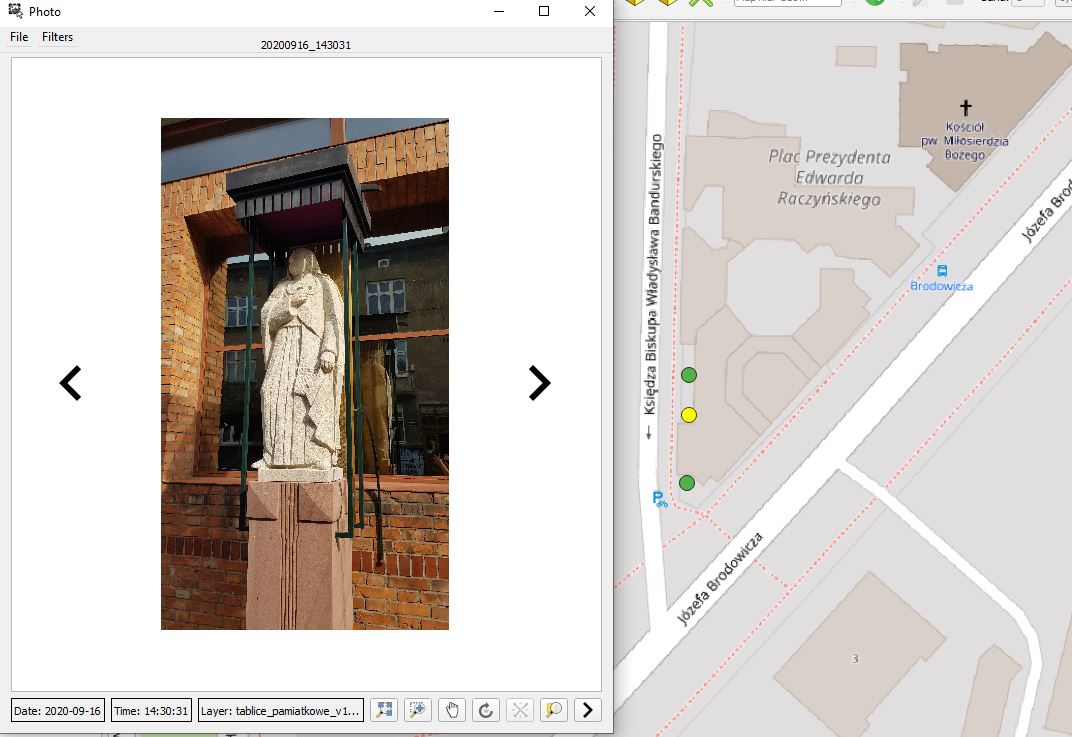Rotate the photo with the rotate icon

coord(486,710)
